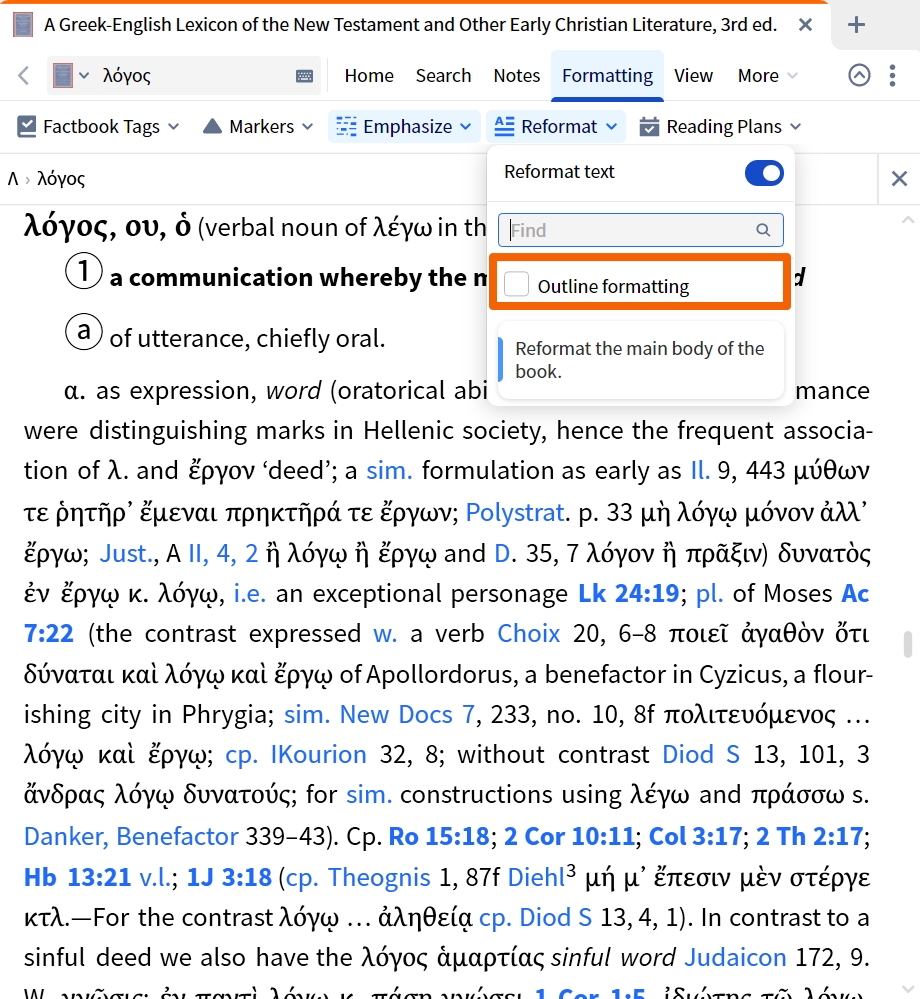Click the Factbook Tags checkmark icon
This screenshot has height=999, width=920.
coord(26,126)
